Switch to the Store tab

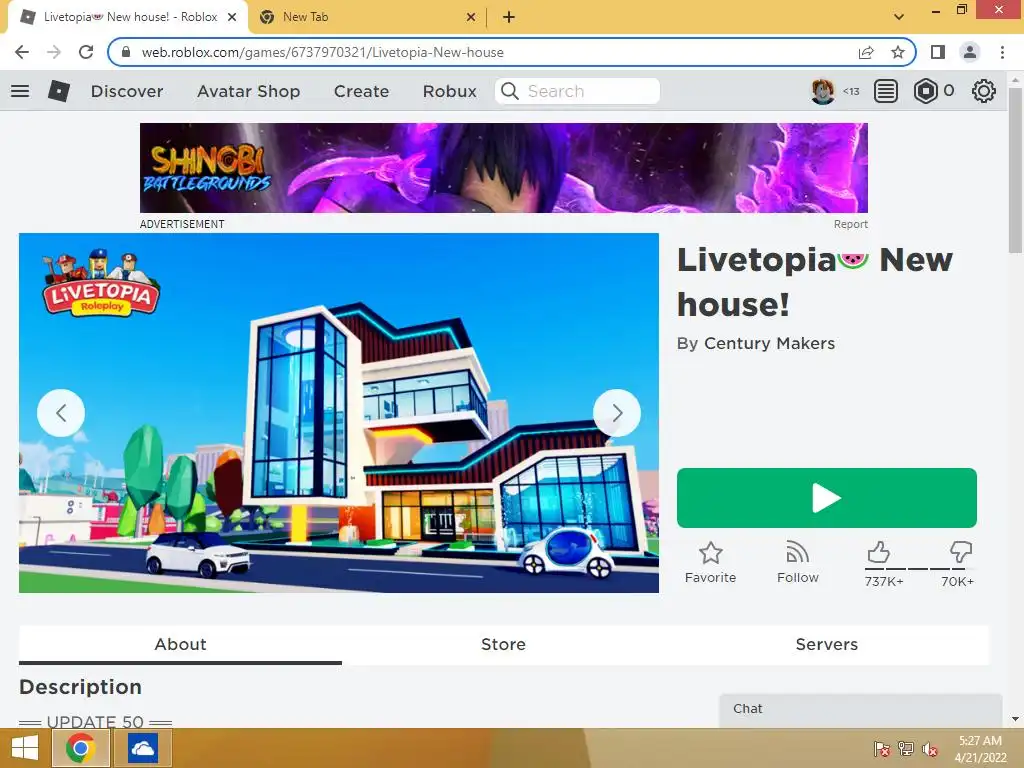[x=504, y=645]
